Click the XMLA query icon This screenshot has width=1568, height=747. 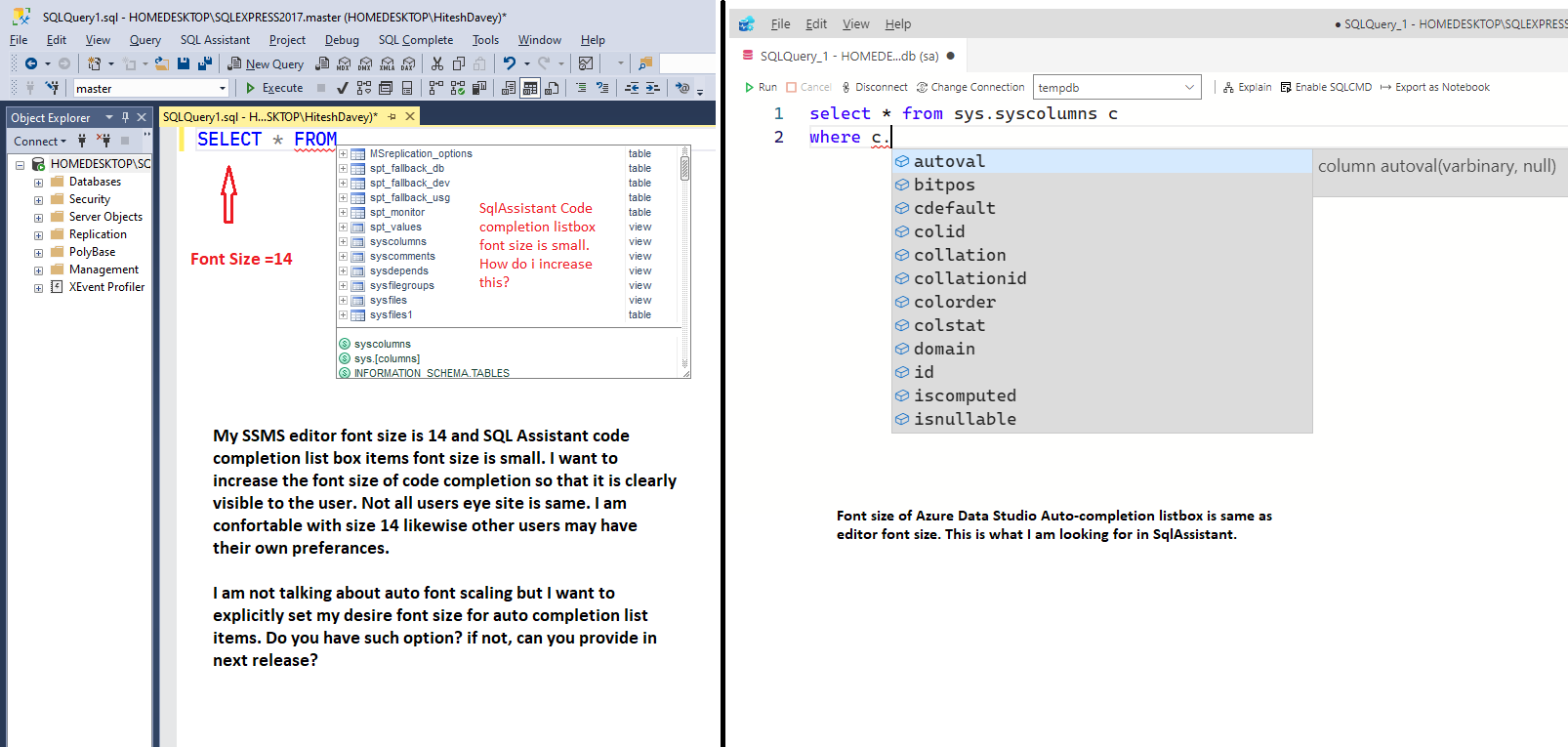(387, 64)
